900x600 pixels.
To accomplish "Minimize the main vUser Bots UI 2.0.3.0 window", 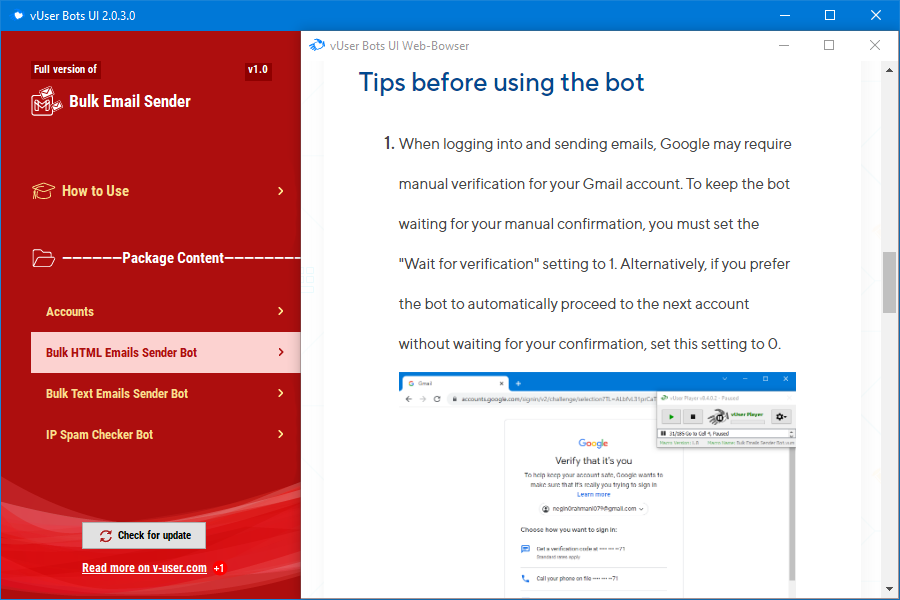I will point(785,16).
